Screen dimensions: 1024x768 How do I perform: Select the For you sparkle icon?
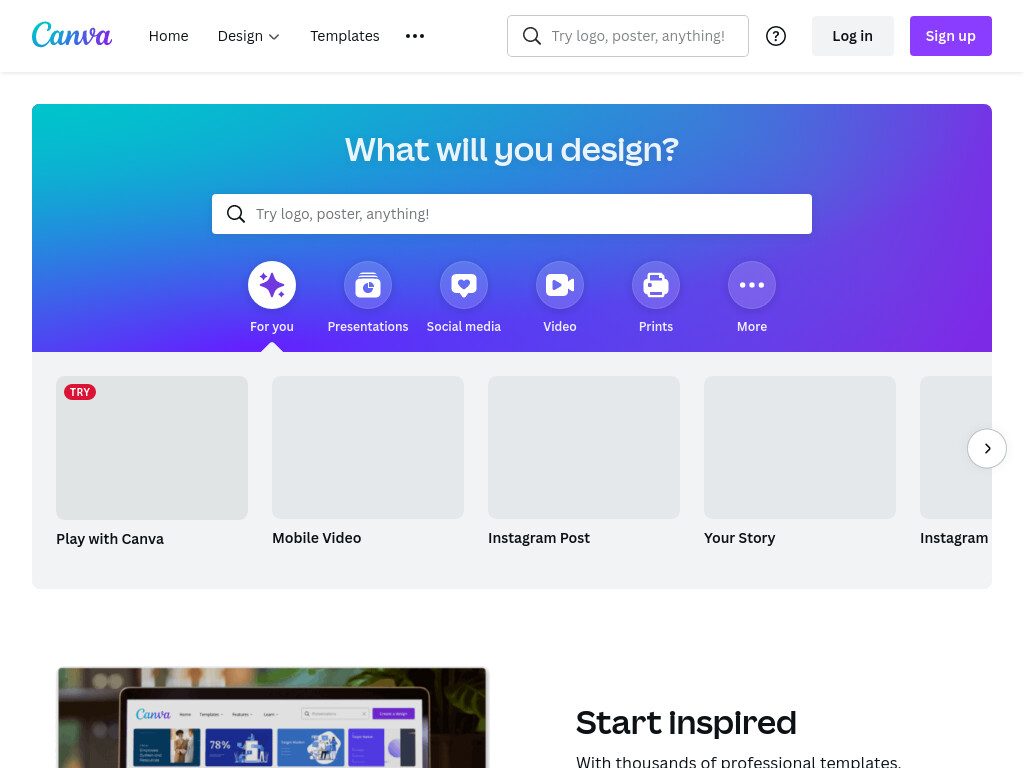pyautogui.click(x=272, y=285)
